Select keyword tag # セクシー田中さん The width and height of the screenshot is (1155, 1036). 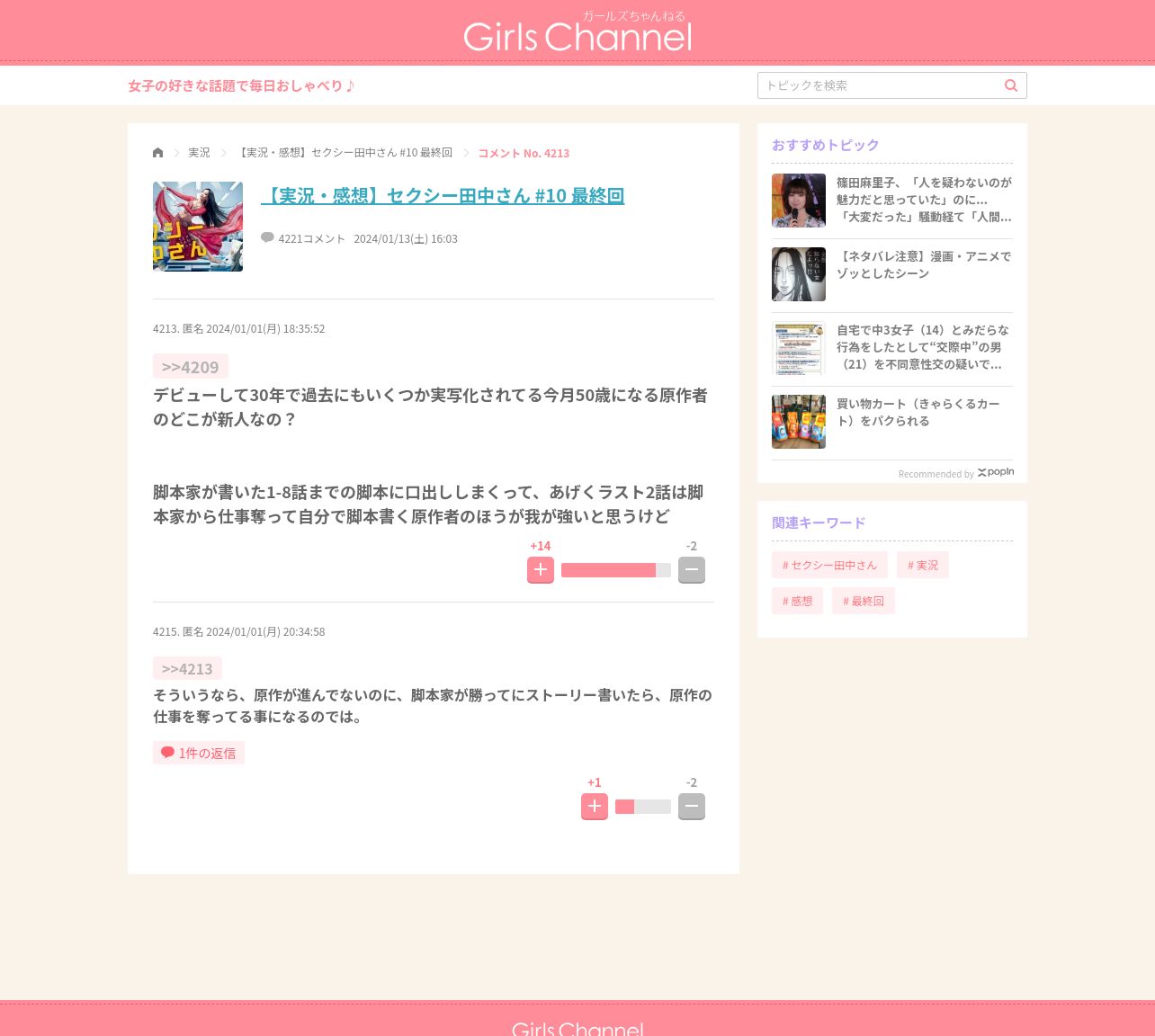click(829, 565)
